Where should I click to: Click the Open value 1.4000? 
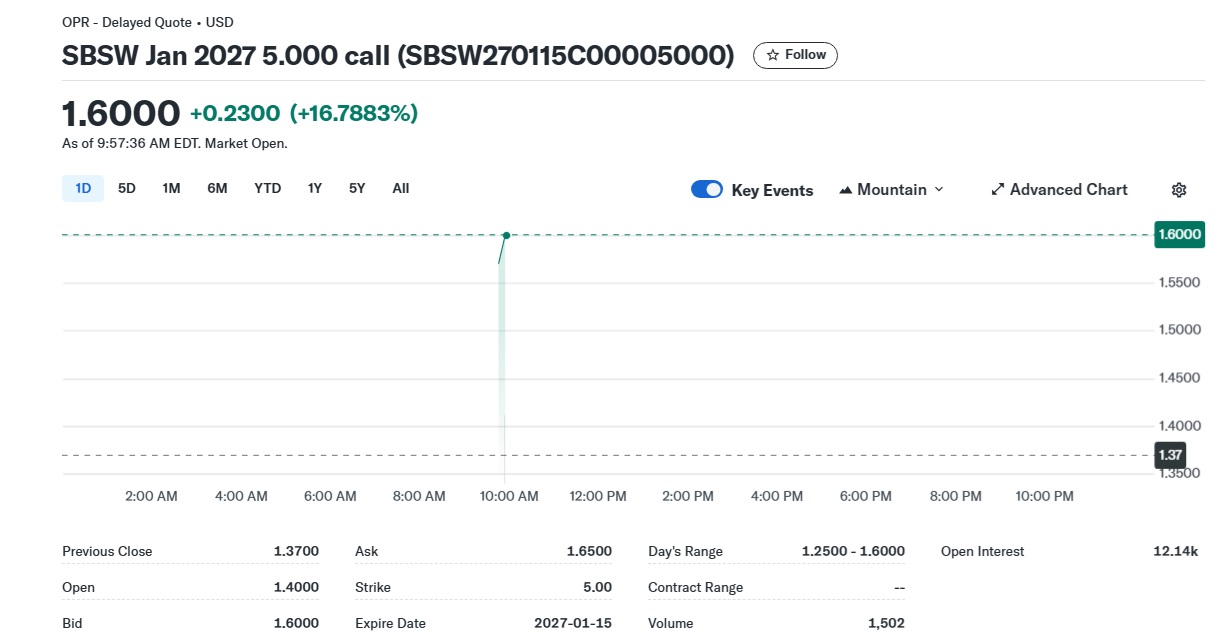pyautogui.click(x=296, y=587)
